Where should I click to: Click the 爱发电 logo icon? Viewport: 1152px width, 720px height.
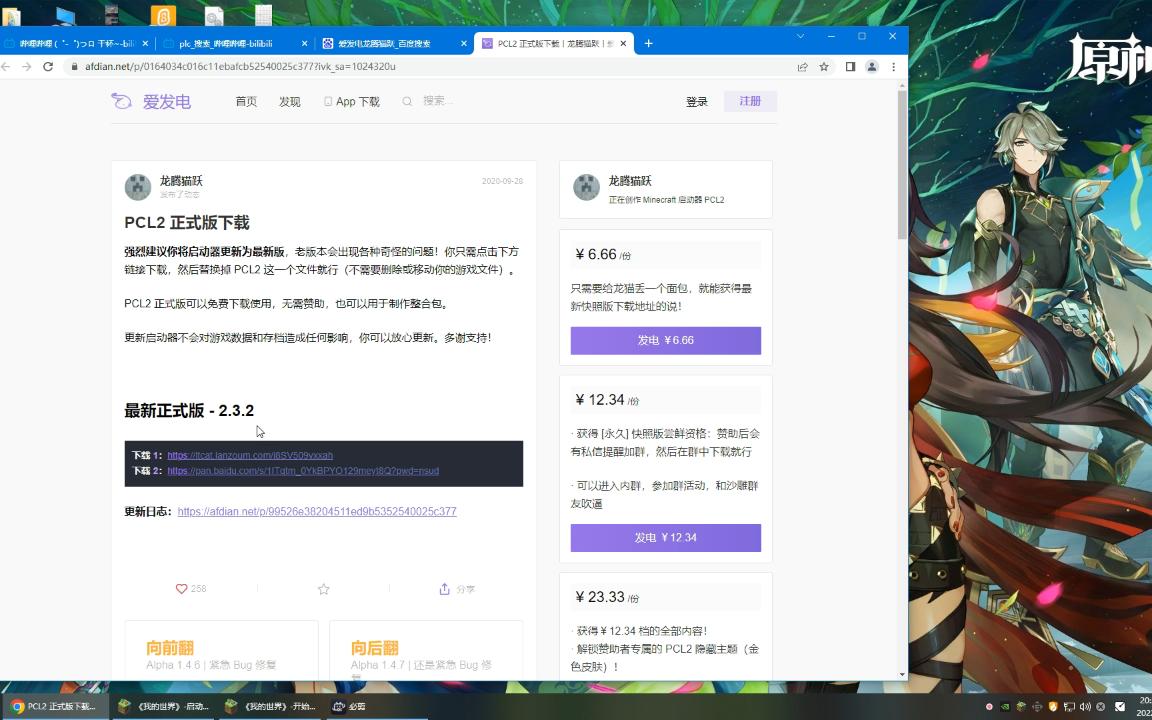tap(121, 101)
